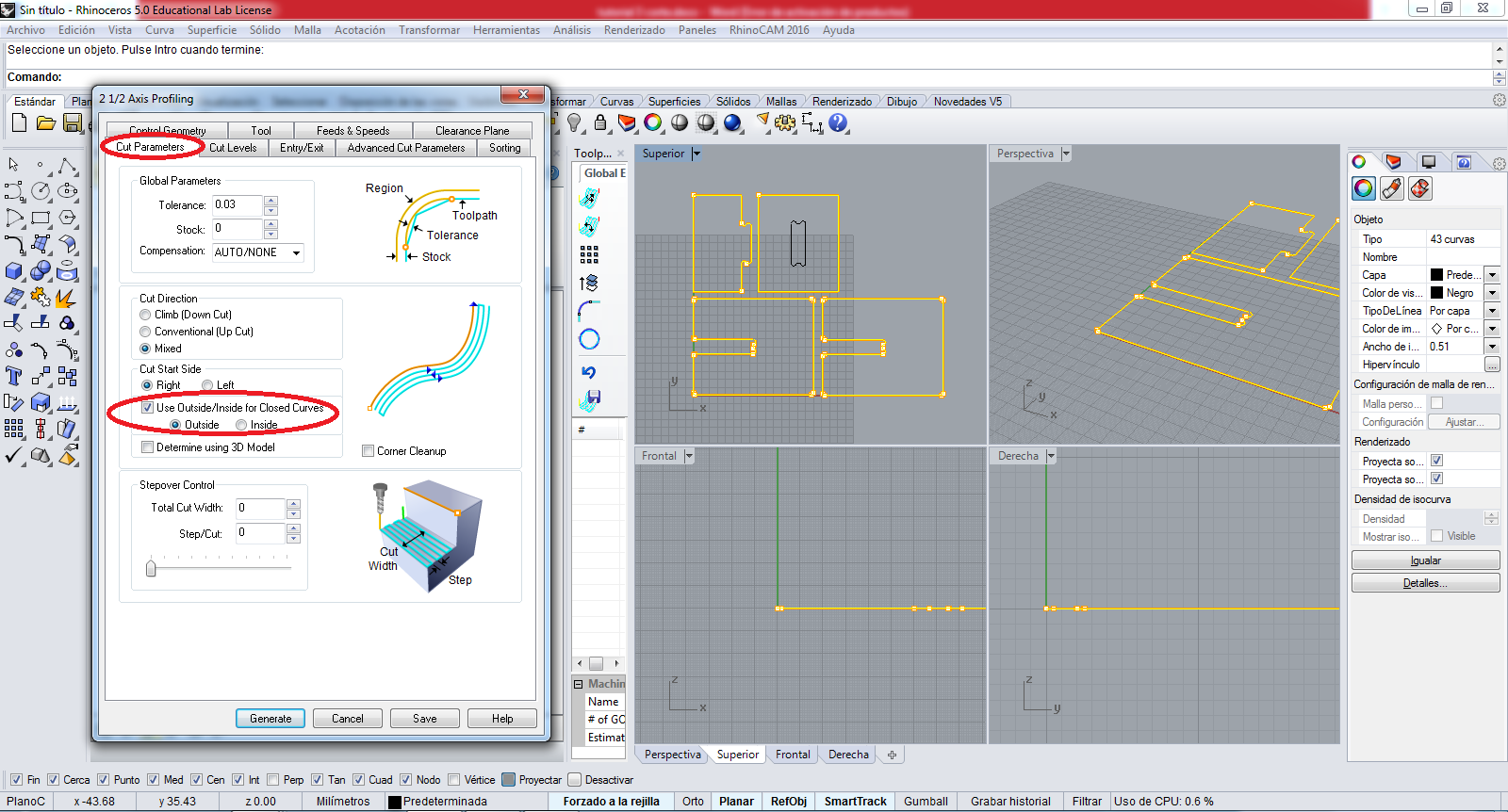Expand the Superior viewport dropdown arrow
Image resolution: width=1508 pixels, height=812 pixels.
pyautogui.click(x=697, y=154)
